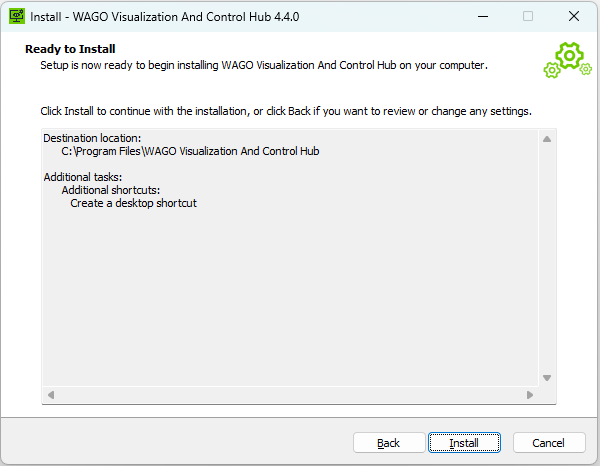
Task: Click the WAGO installer icon in title bar
Action: (16, 16)
